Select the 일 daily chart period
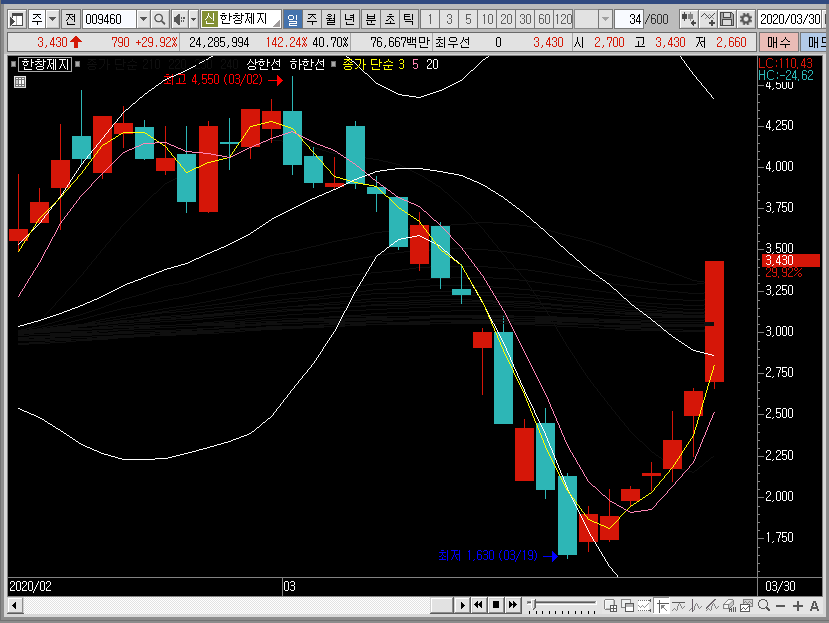 [x=292, y=20]
